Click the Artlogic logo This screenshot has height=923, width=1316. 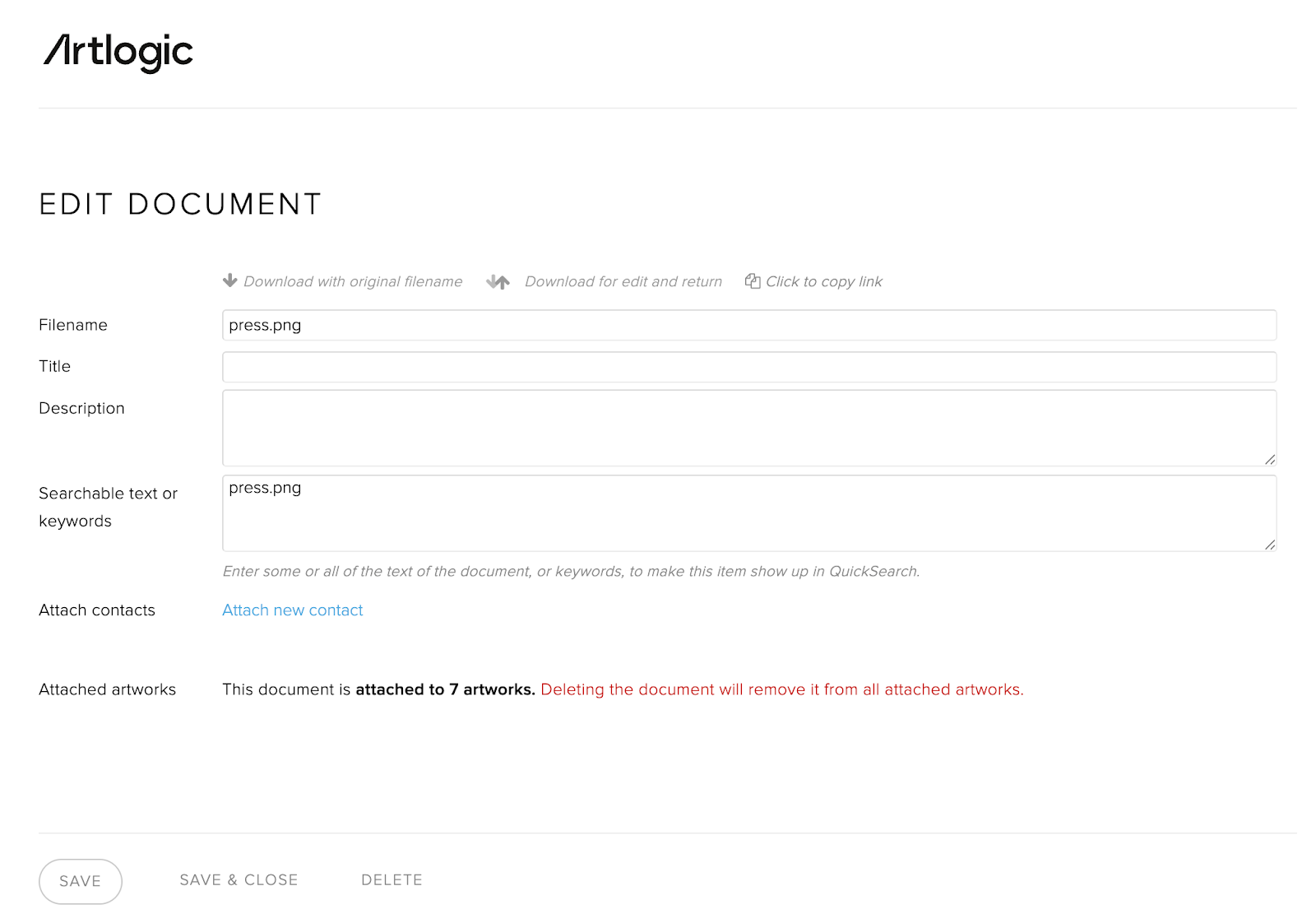(x=118, y=53)
